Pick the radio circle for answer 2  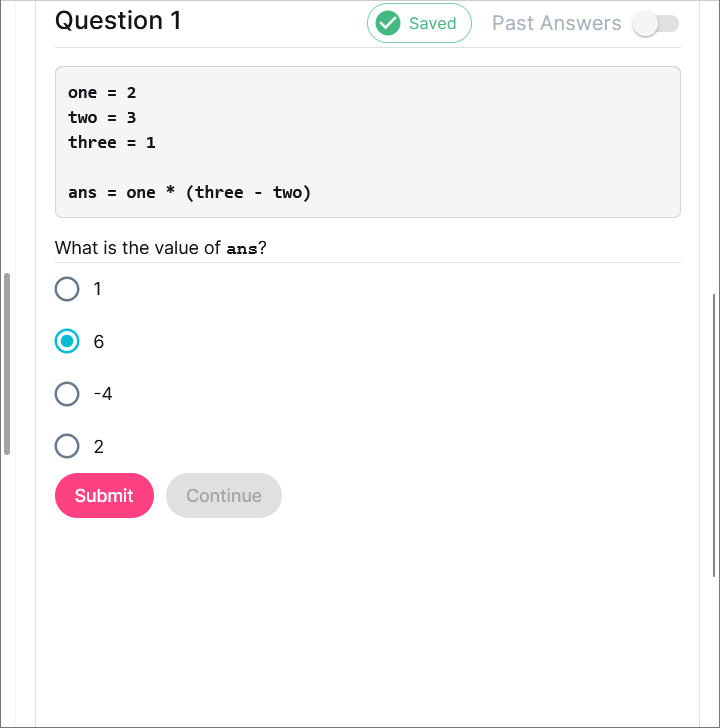pos(67,446)
